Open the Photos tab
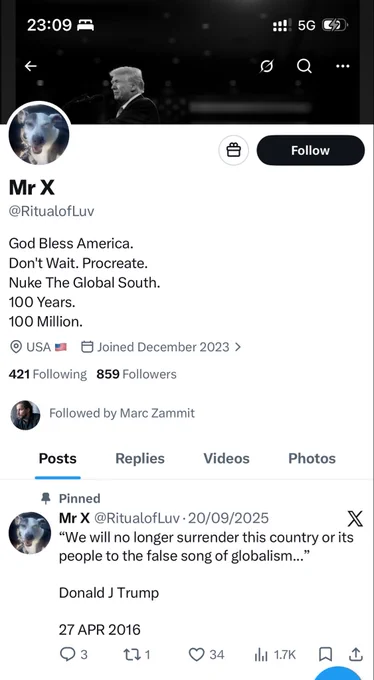This screenshot has width=374, height=680. (x=312, y=458)
